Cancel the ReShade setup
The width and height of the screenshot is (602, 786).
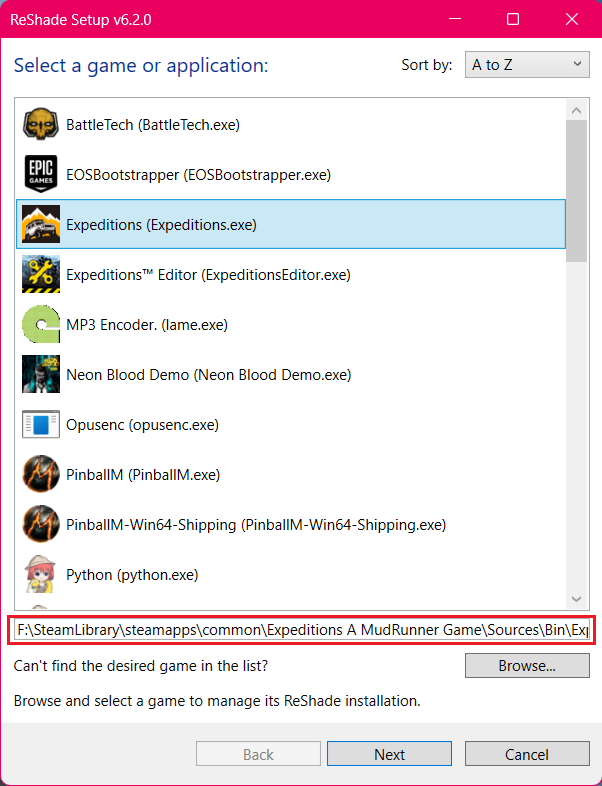527,754
